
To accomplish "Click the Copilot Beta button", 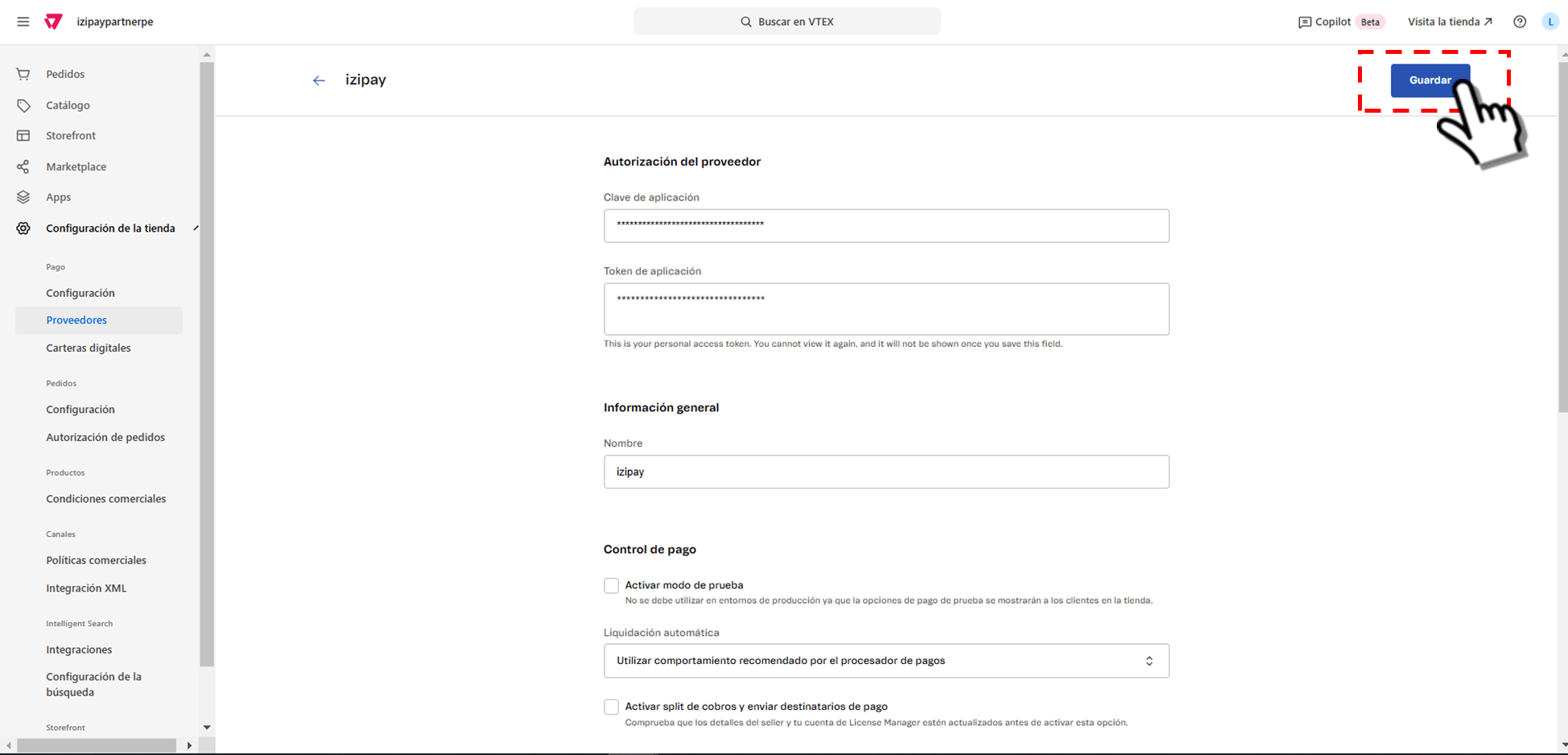I will pyautogui.click(x=1341, y=22).
